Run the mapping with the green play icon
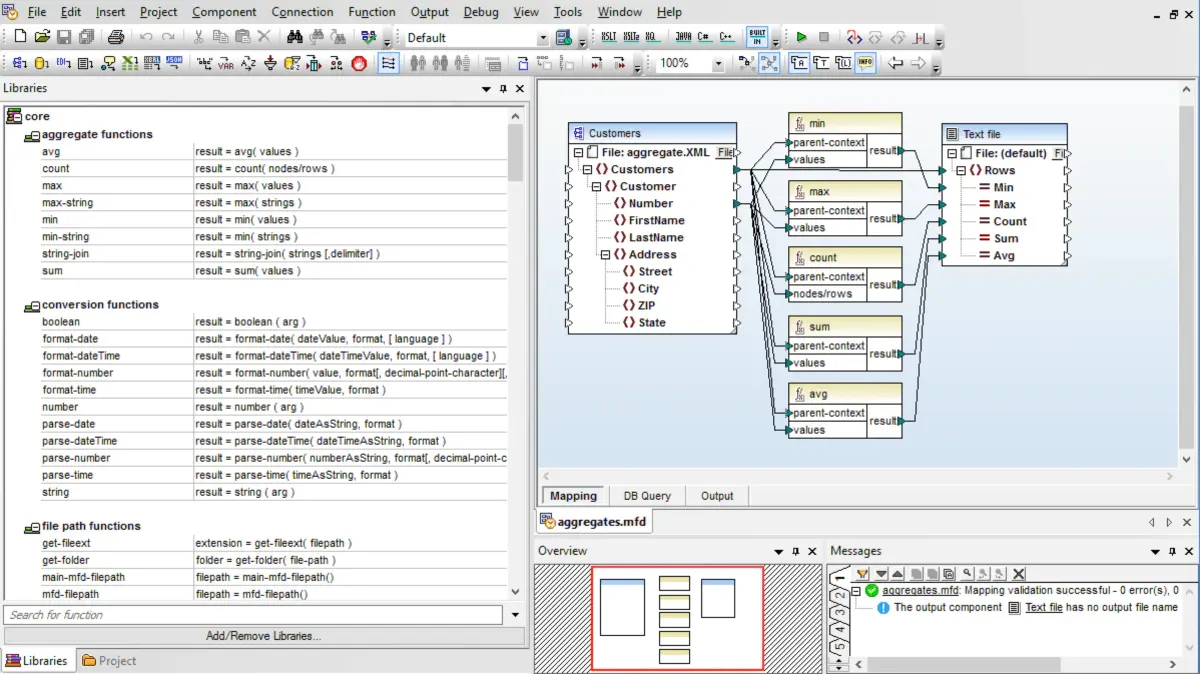 (801, 37)
